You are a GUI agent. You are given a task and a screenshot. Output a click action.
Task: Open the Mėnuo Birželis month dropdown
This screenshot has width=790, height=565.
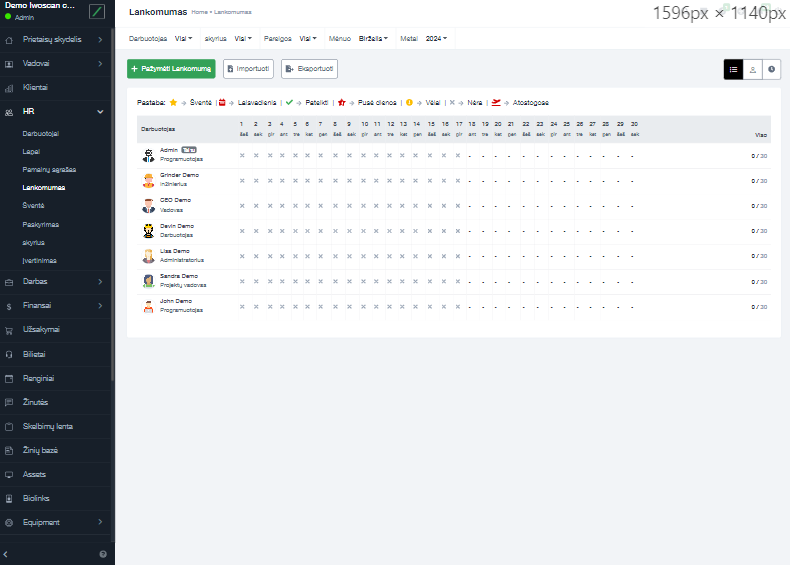(x=373, y=39)
